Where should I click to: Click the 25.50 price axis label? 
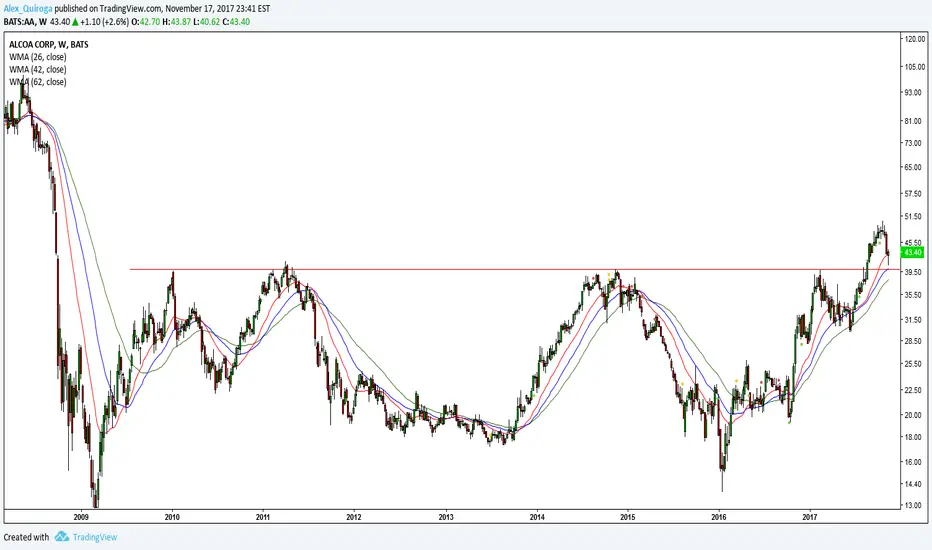(912, 364)
